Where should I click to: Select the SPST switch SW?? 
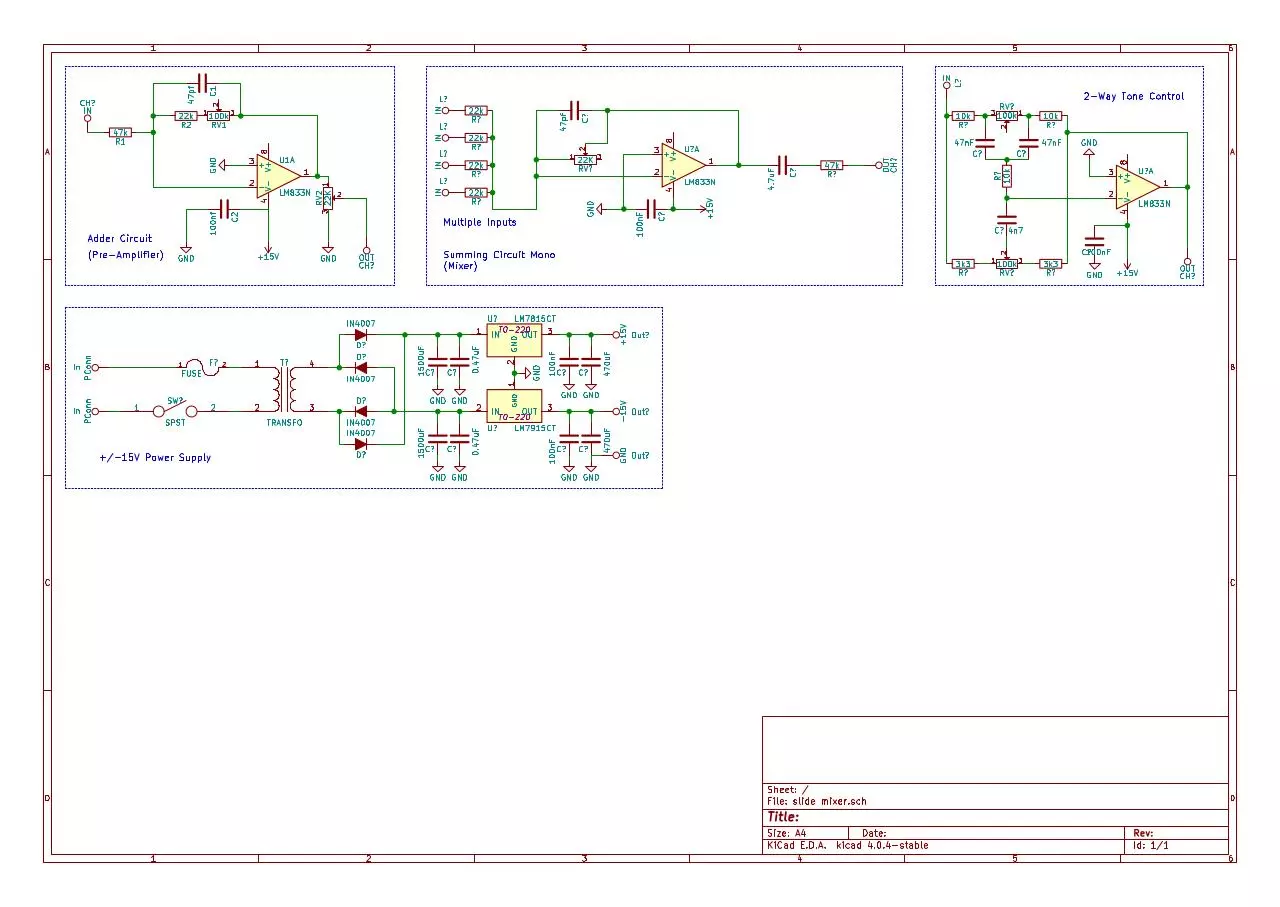176,411
